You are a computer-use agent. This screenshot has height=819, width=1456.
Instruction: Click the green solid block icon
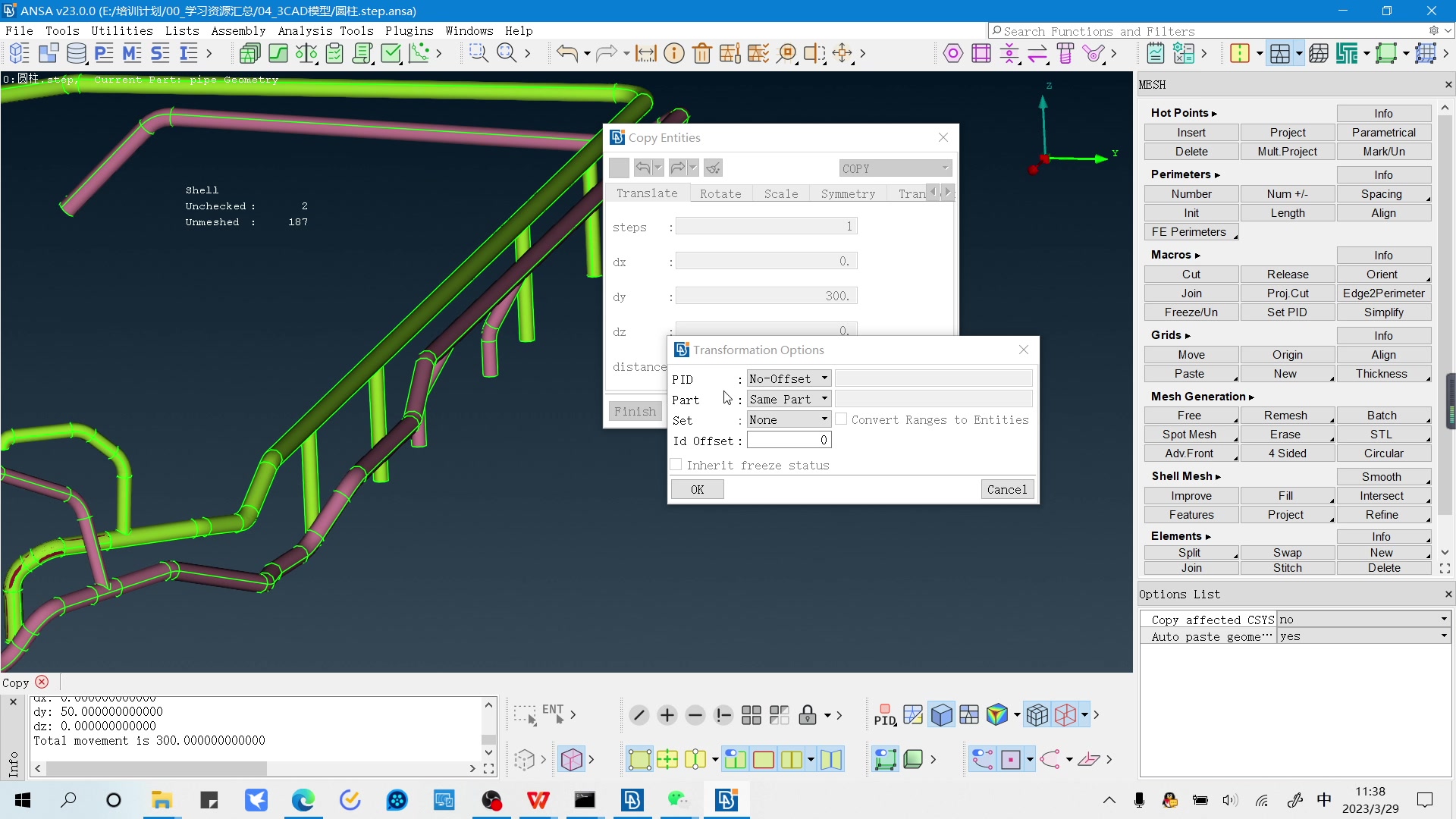pyautogui.click(x=913, y=759)
